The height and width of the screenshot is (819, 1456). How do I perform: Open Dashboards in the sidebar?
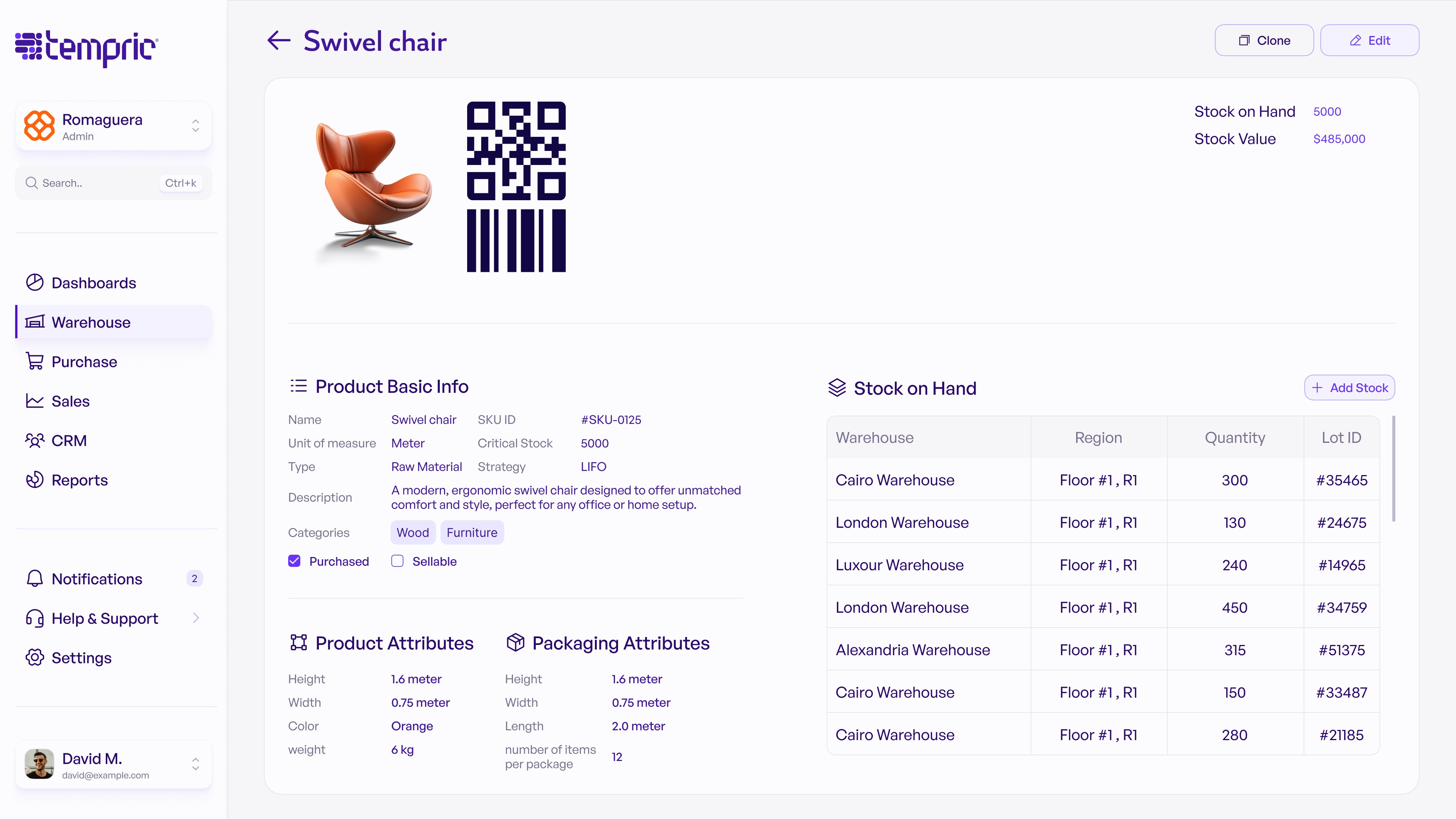tap(114, 282)
